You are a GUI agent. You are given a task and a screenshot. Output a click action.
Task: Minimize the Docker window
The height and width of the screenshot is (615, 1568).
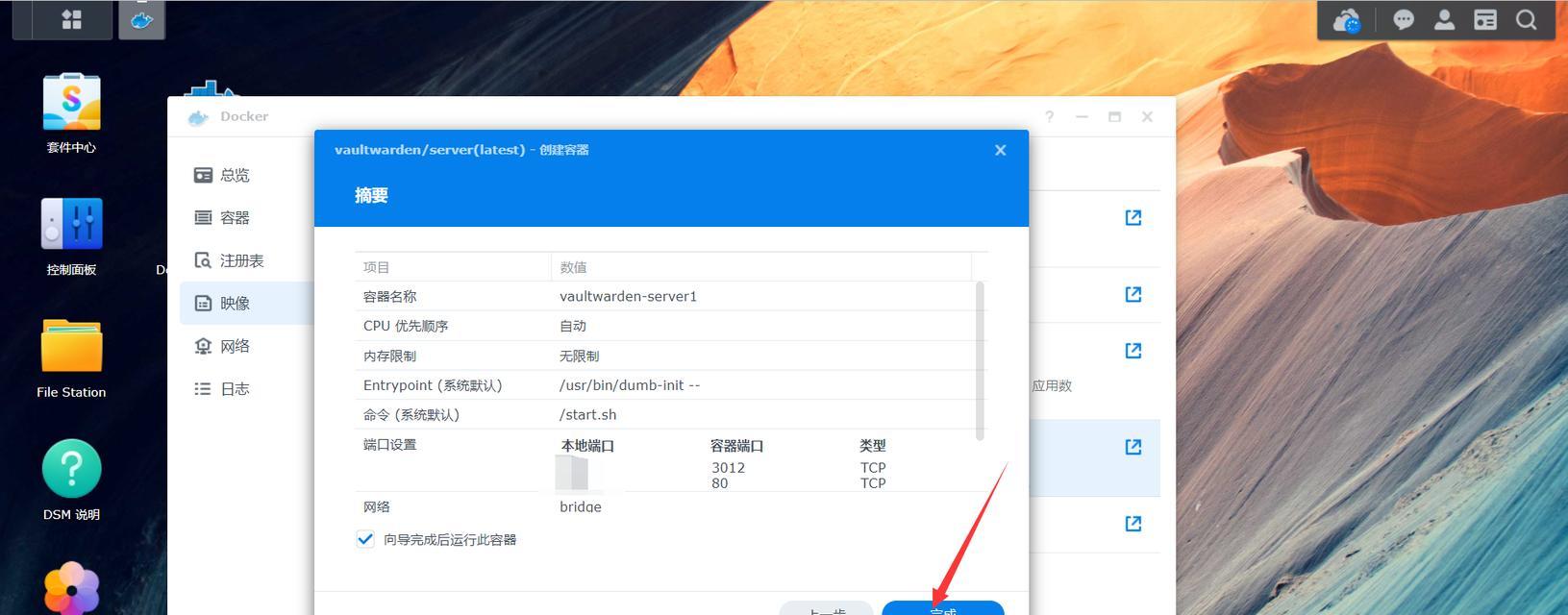tap(1083, 116)
